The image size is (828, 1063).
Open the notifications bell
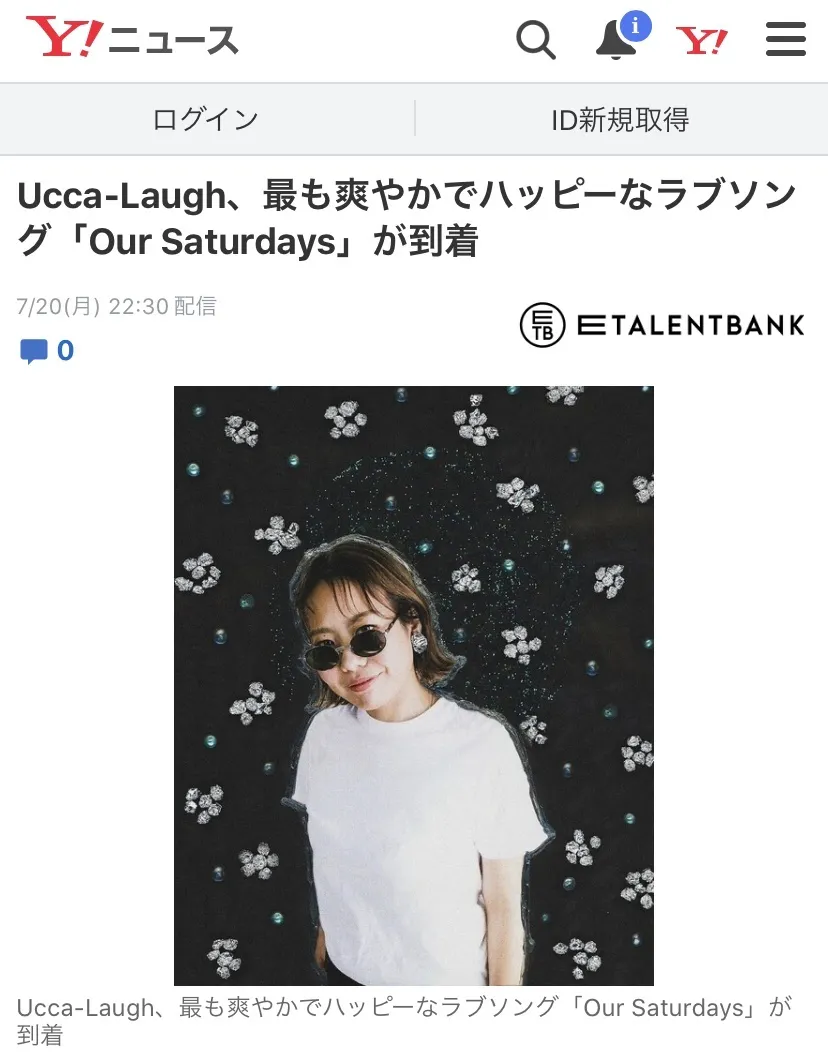616,40
